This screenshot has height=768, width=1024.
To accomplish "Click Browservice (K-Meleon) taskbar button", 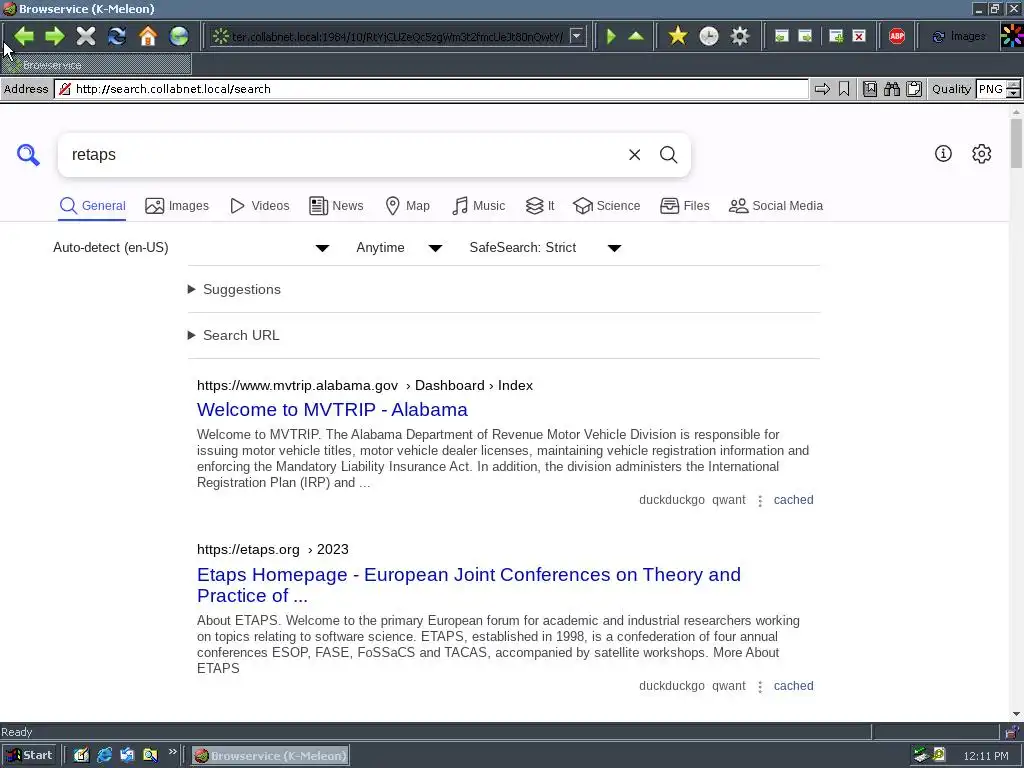I will click(x=270, y=756).
